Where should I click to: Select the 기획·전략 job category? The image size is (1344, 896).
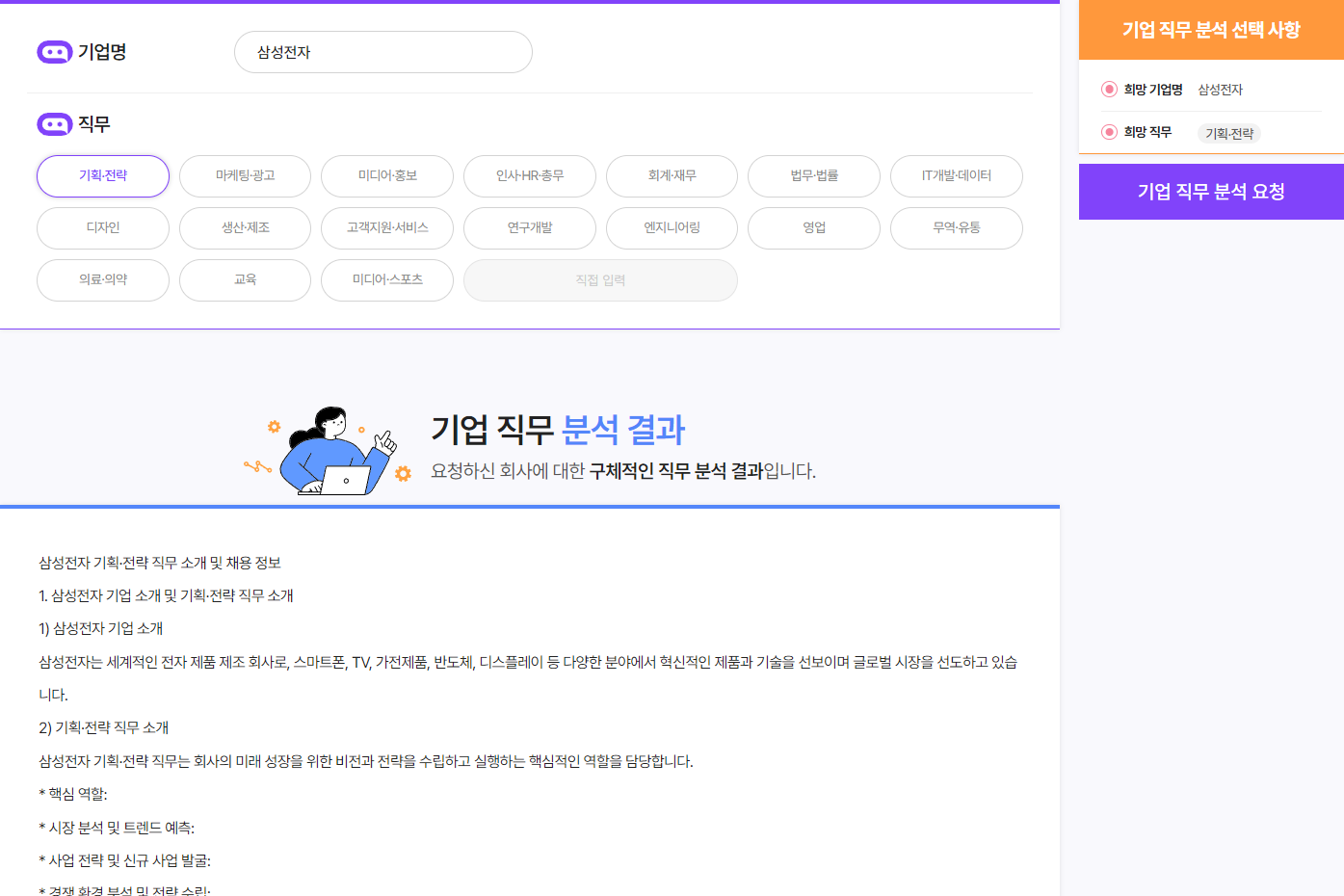tap(103, 176)
